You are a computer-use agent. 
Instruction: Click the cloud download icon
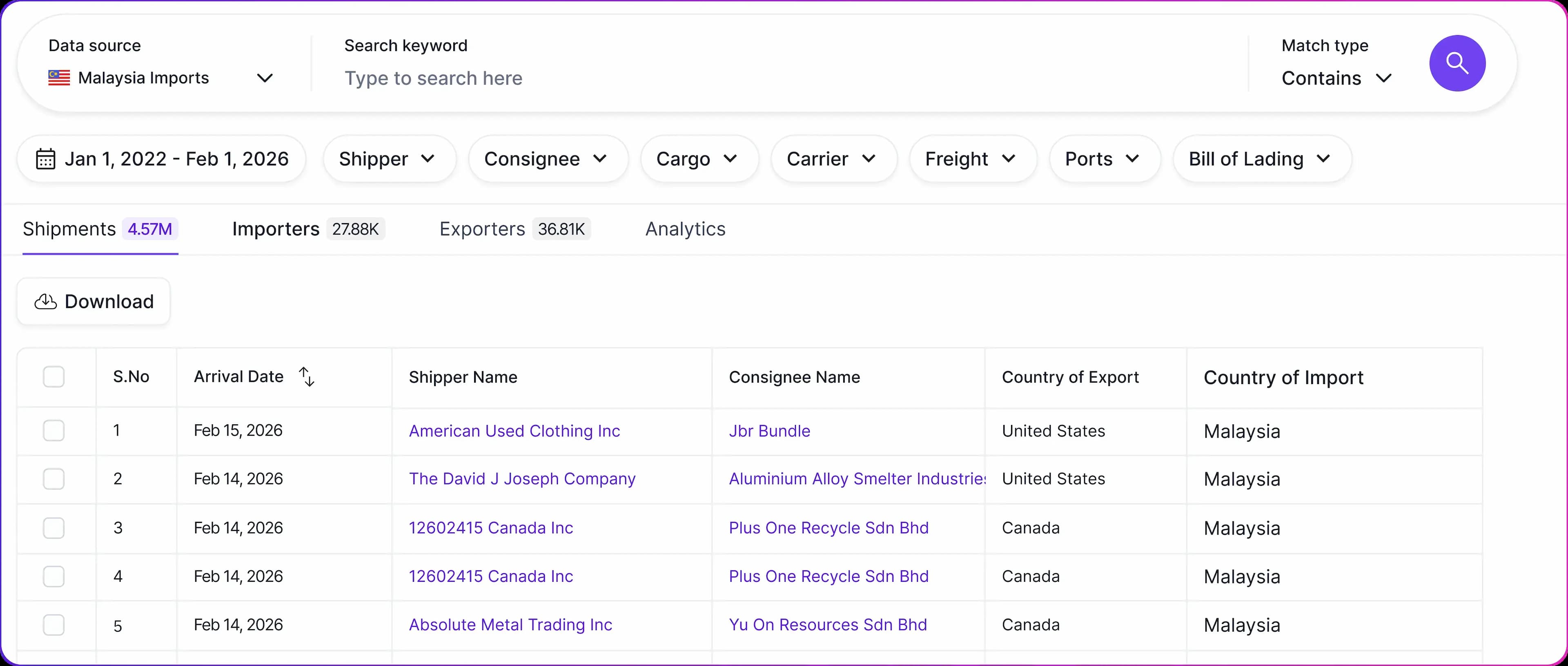(46, 302)
